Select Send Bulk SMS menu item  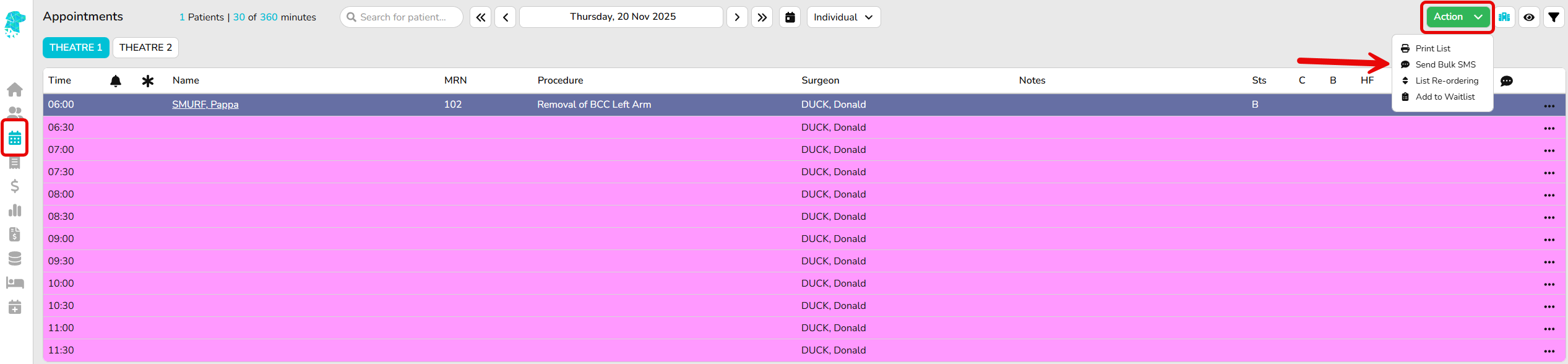coord(1445,64)
